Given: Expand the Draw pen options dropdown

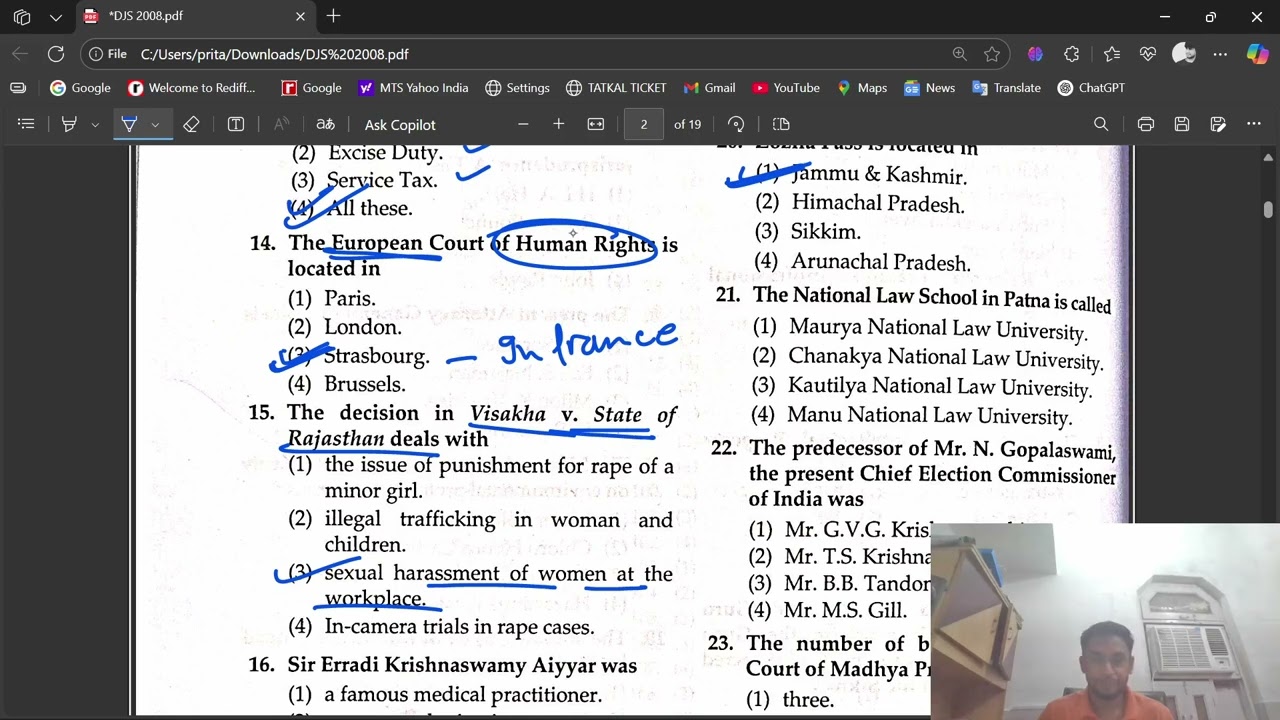Looking at the screenshot, I should (155, 124).
